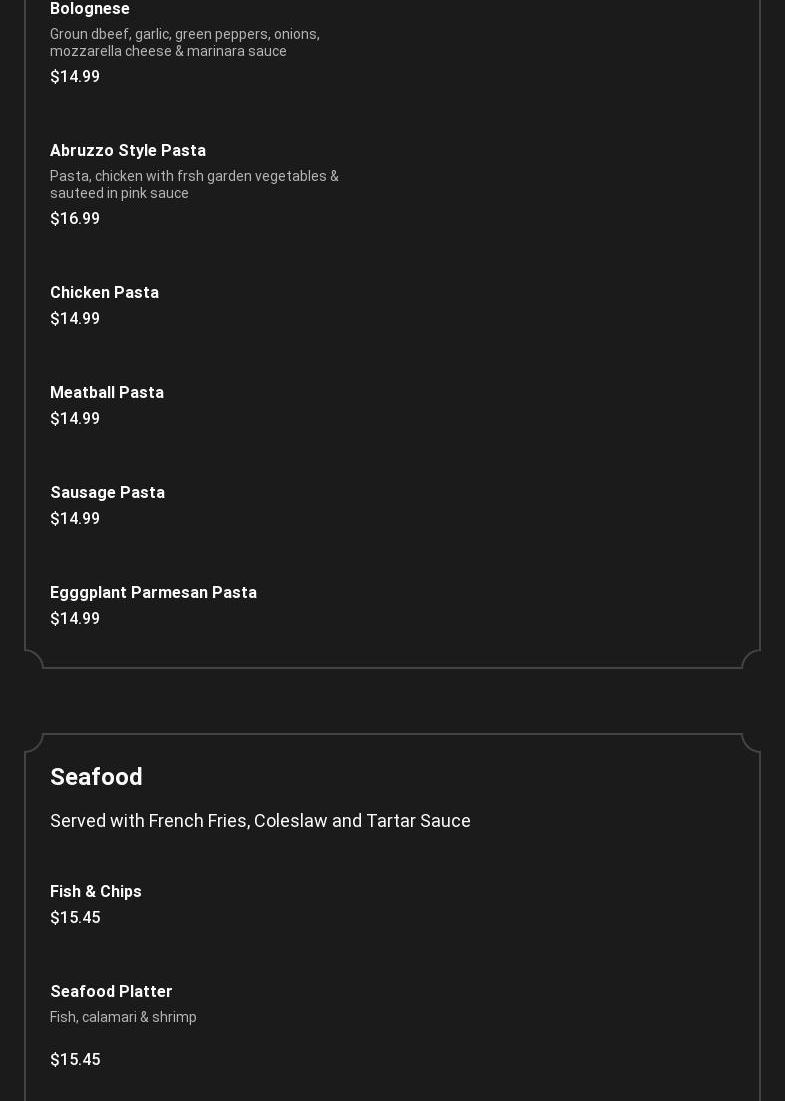
Task: Click the Egggplant Parmesan Pasta price
Action: 75,619
